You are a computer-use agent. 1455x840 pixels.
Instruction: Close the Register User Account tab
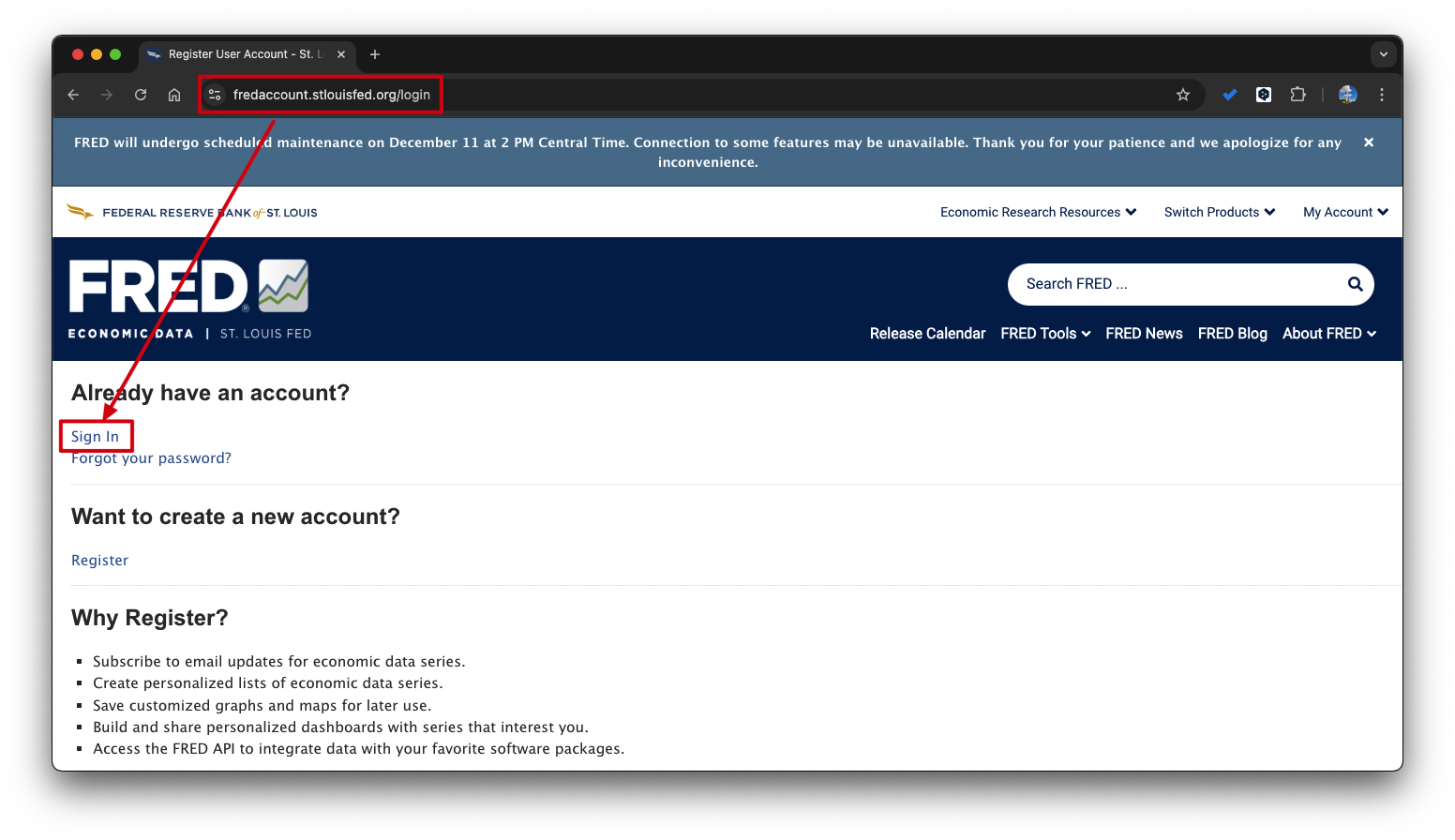tap(341, 54)
